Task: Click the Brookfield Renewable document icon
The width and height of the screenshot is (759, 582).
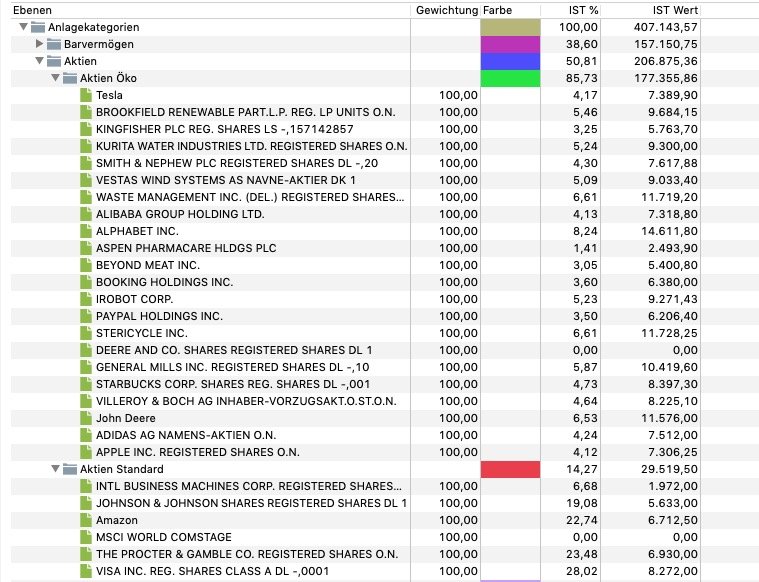Action: (x=86, y=112)
